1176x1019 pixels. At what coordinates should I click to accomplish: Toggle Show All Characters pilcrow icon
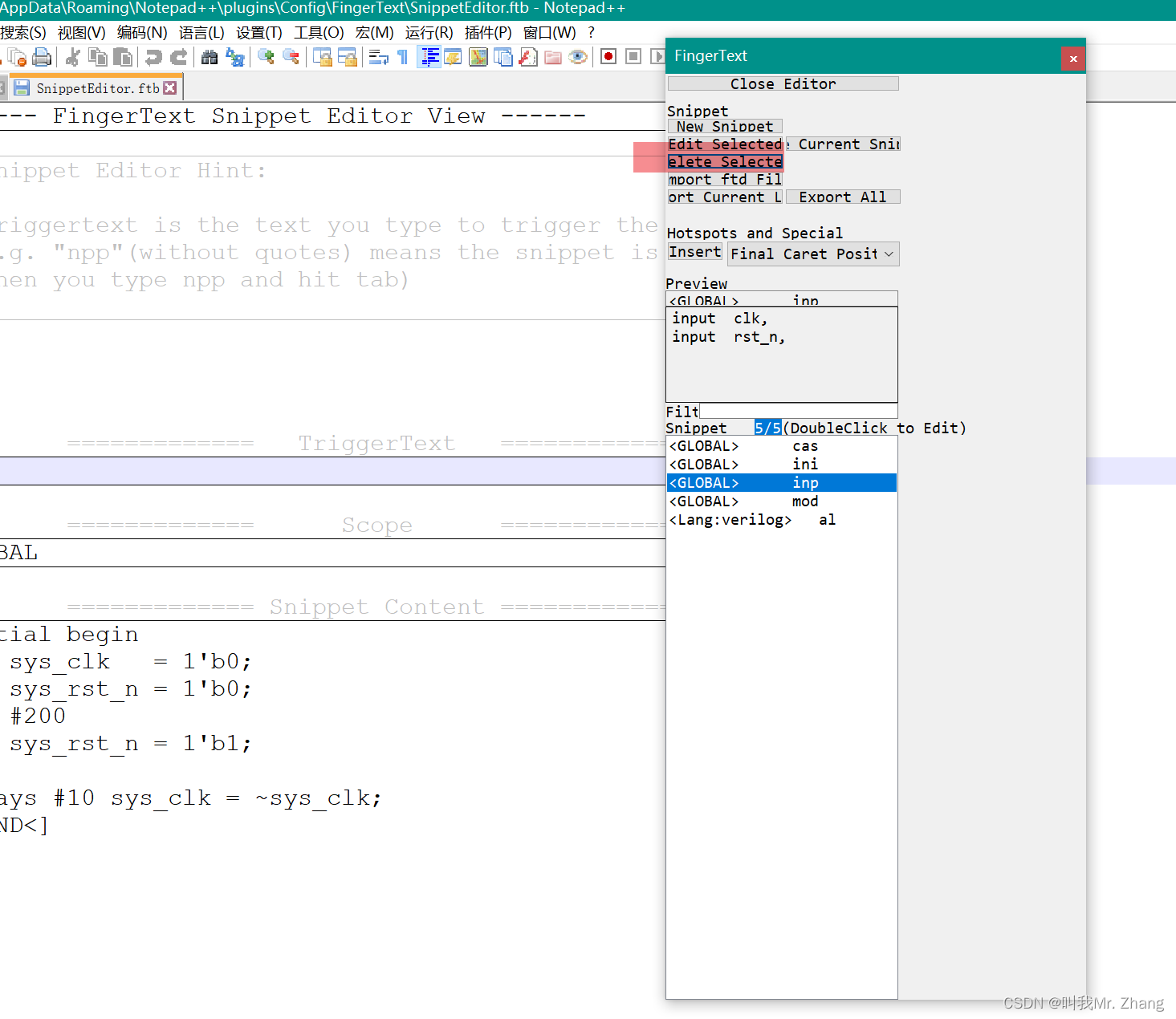(x=402, y=57)
